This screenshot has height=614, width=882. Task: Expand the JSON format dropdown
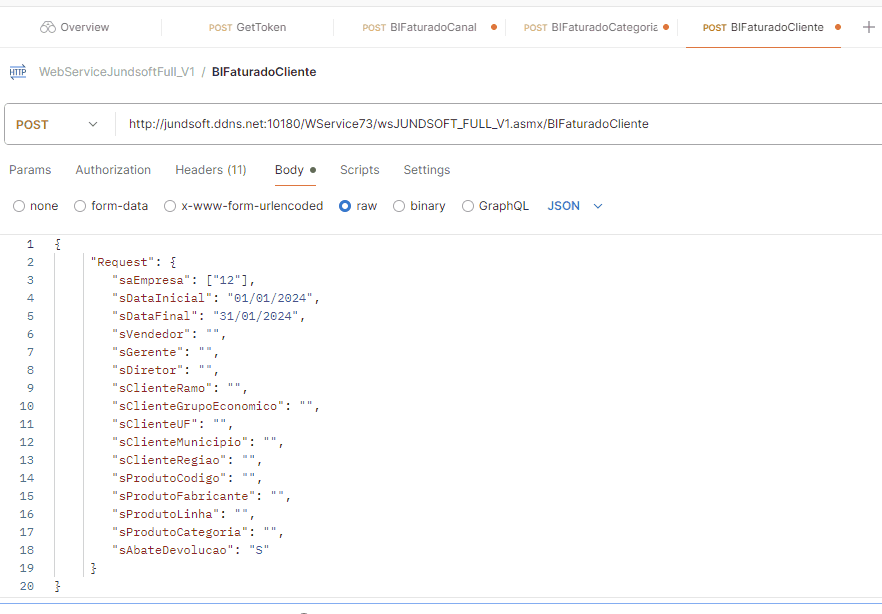pos(575,206)
